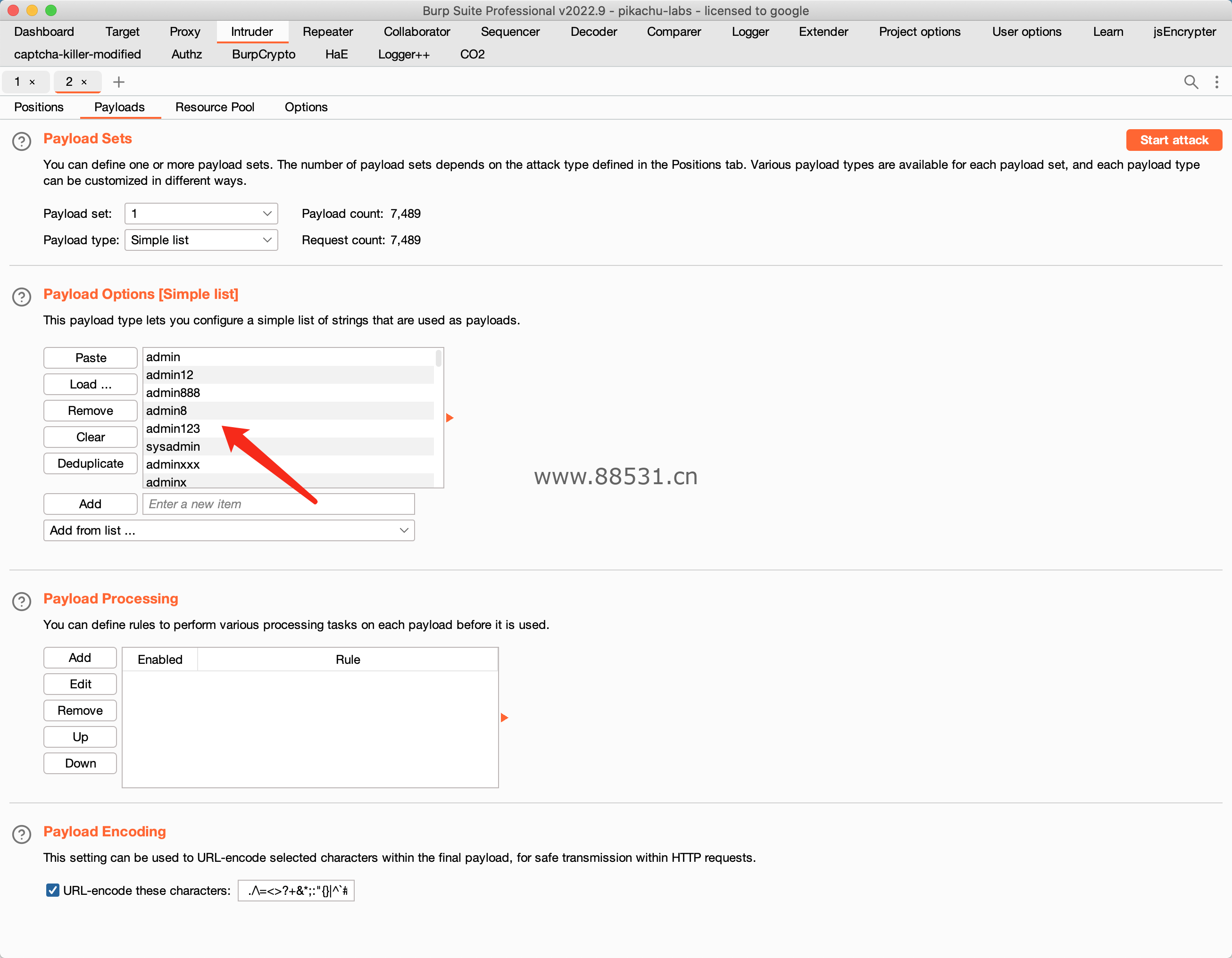Click the Down rule button
Viewport: 1232px width, 958px height.
point(80,764)
